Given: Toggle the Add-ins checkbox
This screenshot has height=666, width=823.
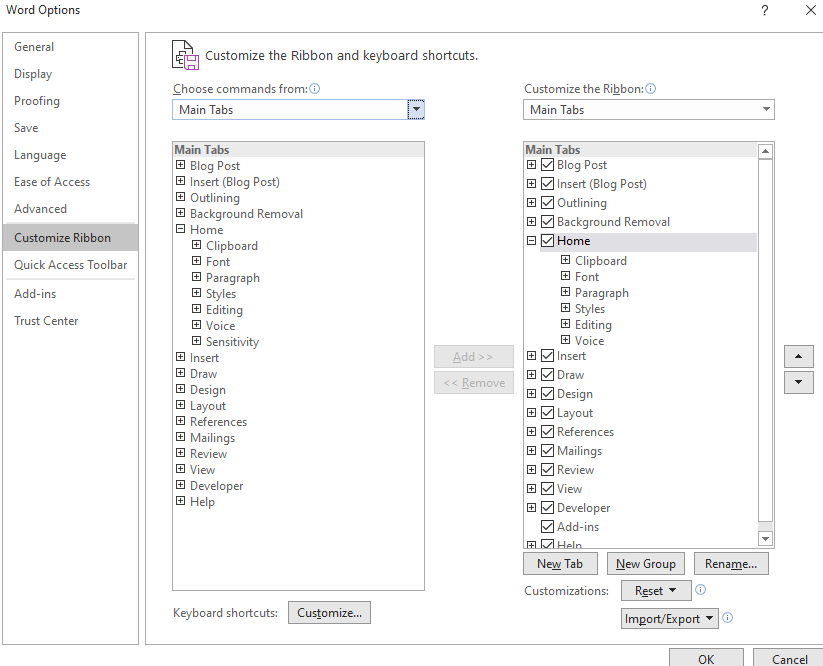Looking at the screenshot, I should [x=547, y=526].
